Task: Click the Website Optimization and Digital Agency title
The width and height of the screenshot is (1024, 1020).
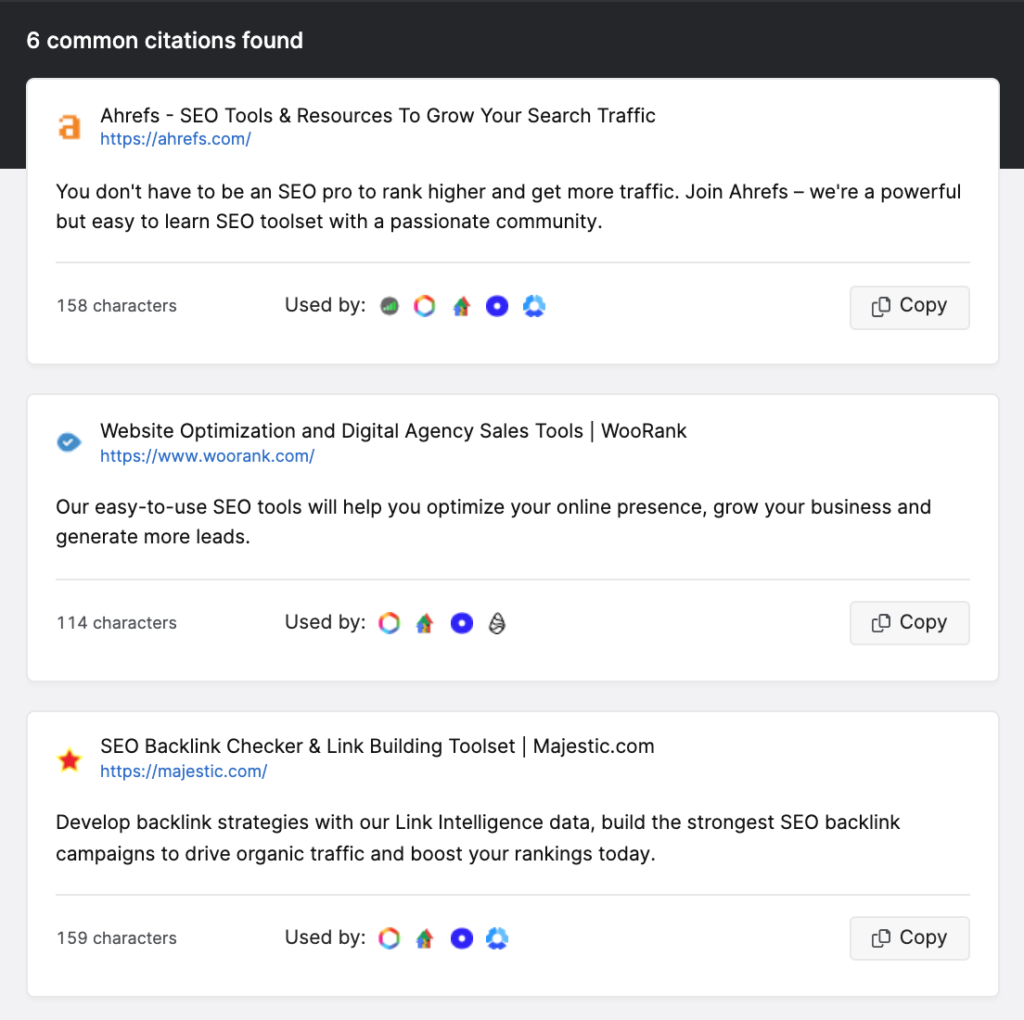Action: [393, 431]
